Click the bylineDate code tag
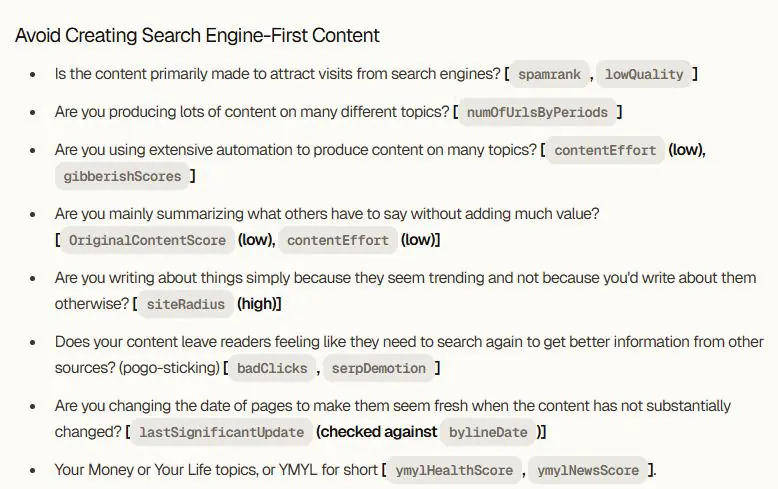This screenshot has width=778, height=489. (488, 432)
